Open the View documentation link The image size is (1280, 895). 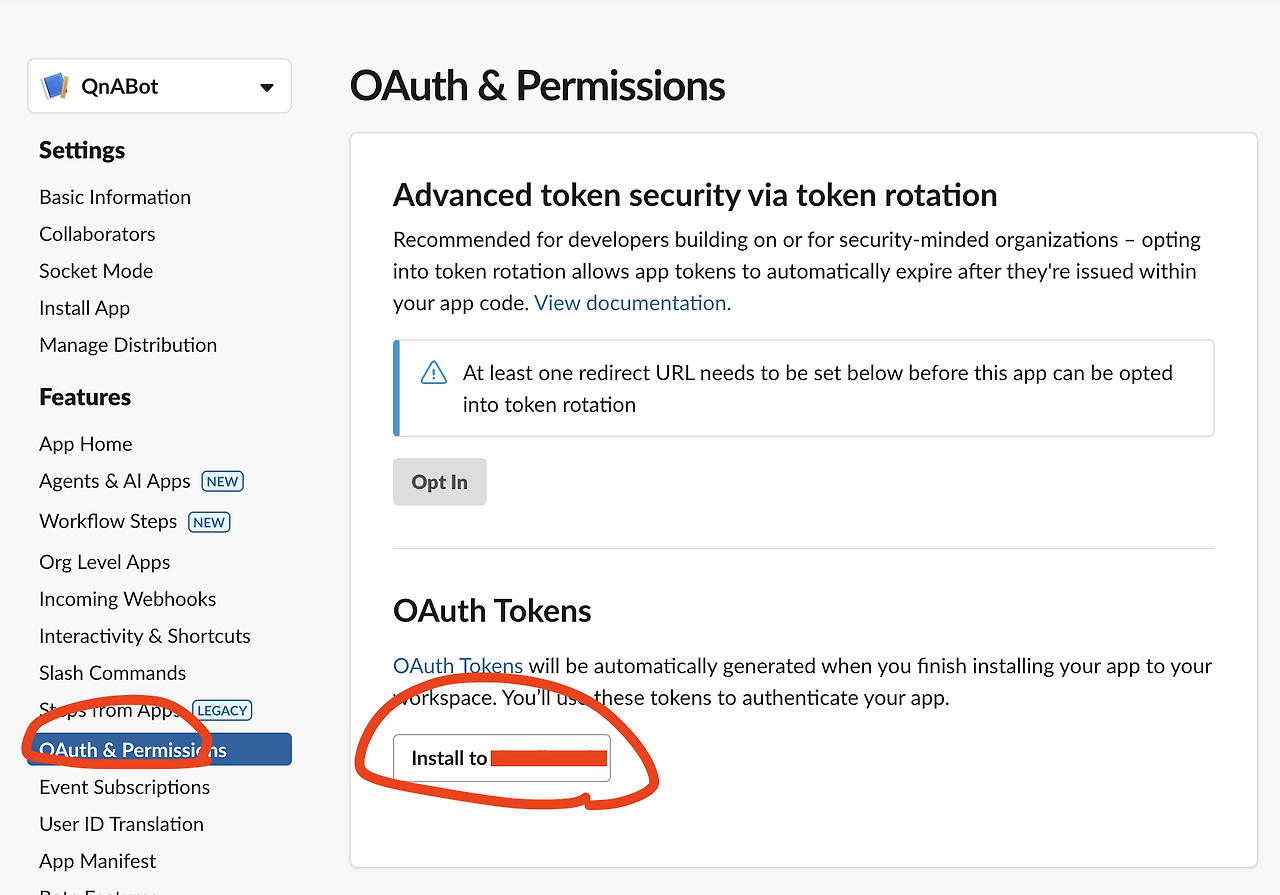632,303
